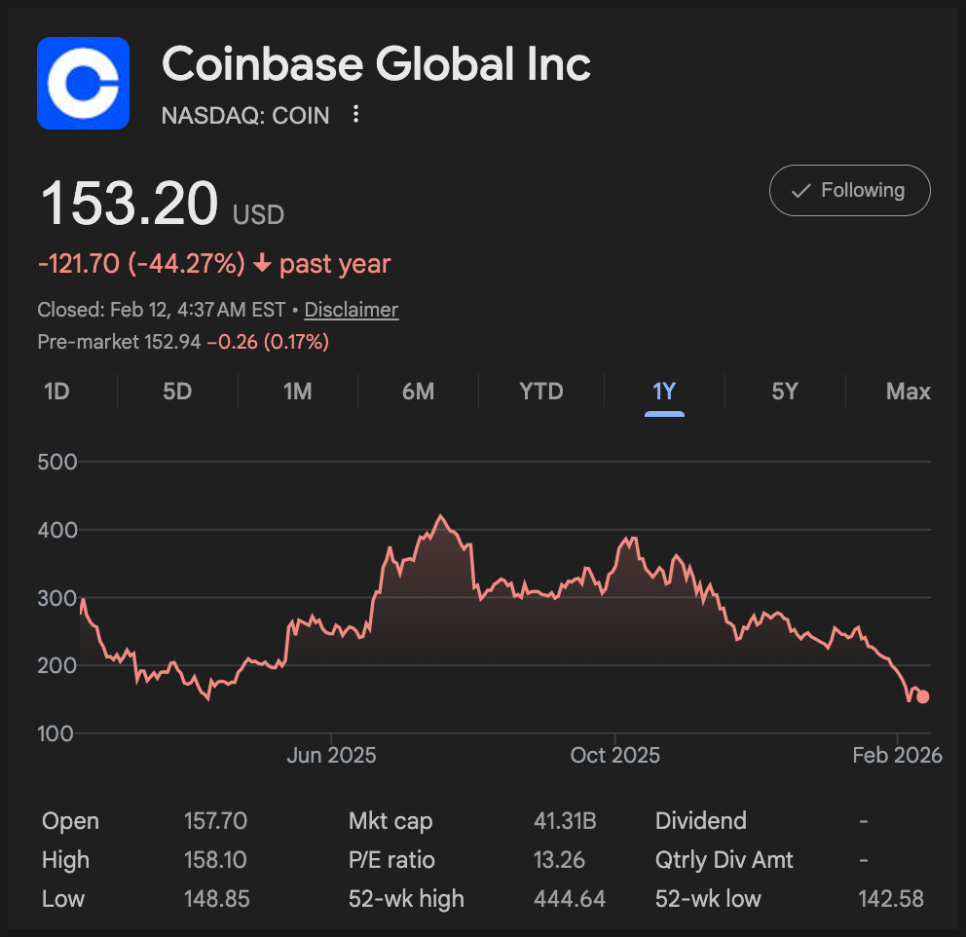This screenshot has height=937, width=966.
Task: Click the chart peak near 400
Action: 441,517
